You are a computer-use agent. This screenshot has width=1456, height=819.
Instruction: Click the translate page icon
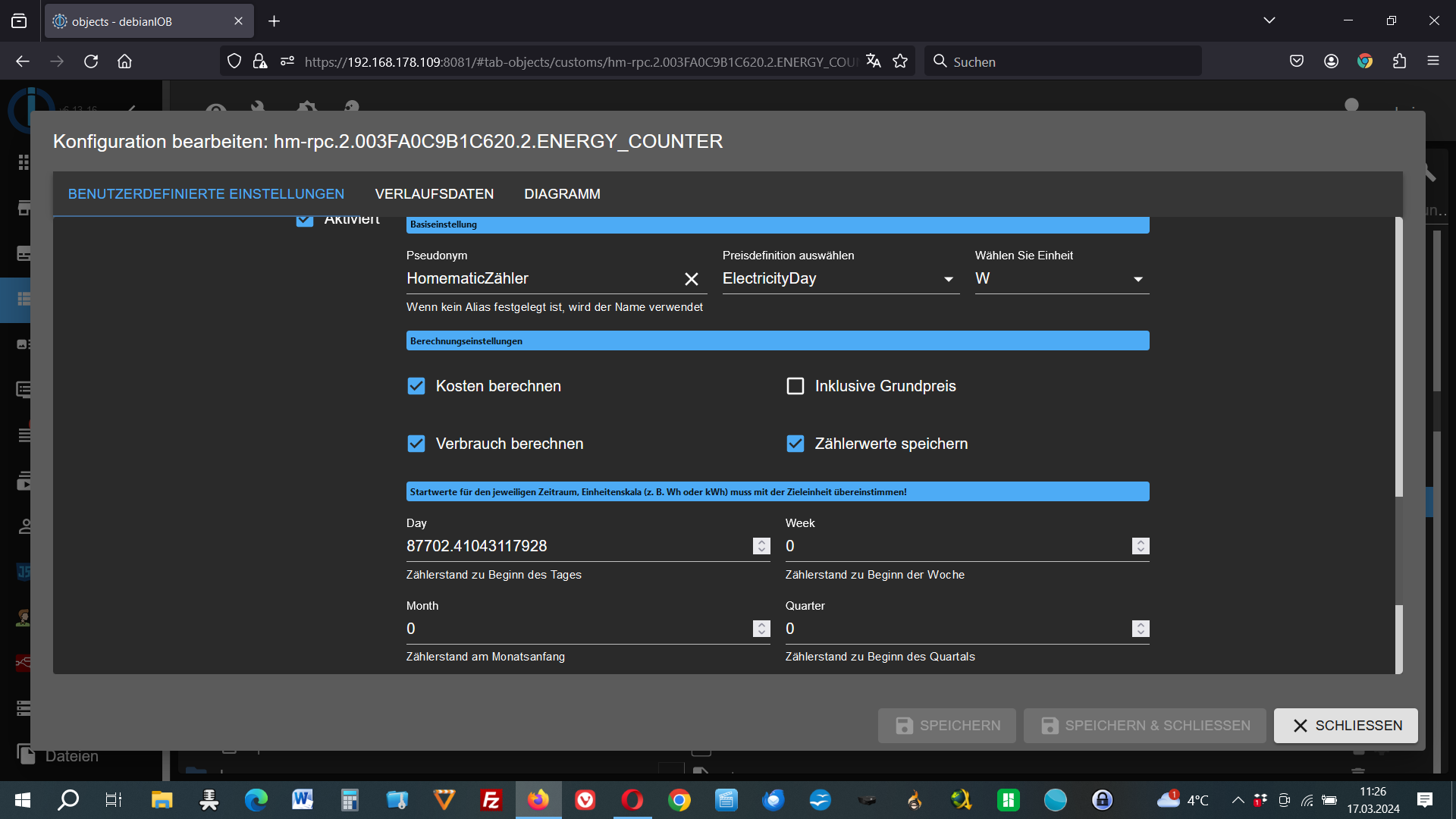[x=873, y=61]
